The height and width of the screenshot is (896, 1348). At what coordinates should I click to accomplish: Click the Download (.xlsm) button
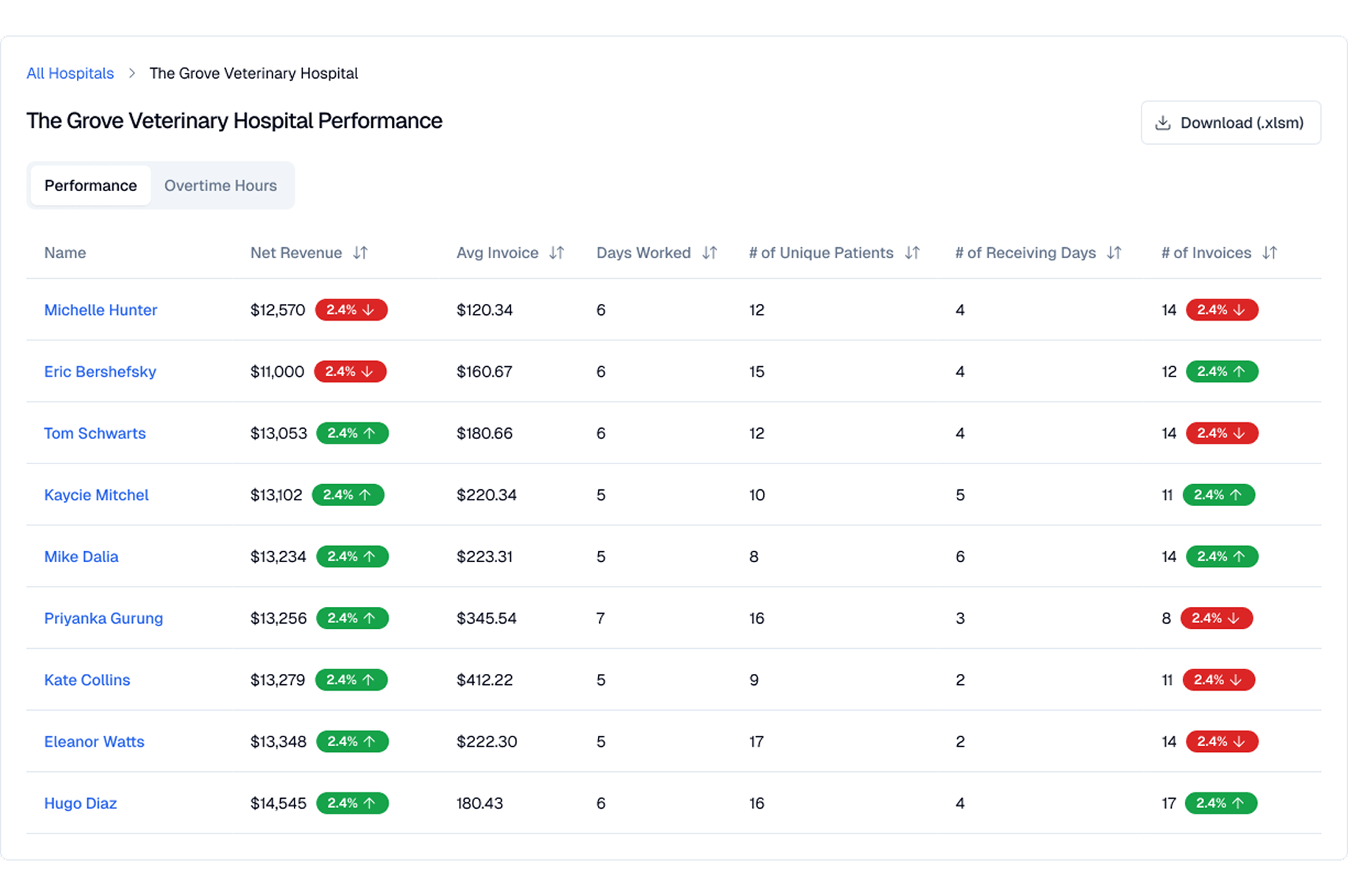pos(1230,122)
